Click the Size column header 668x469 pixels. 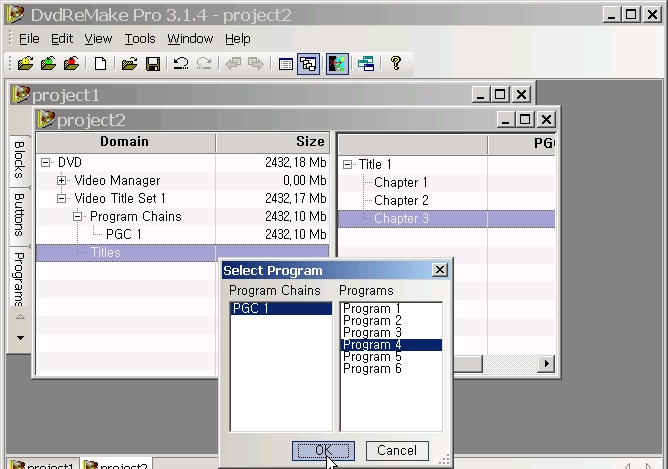coord(273,142)
